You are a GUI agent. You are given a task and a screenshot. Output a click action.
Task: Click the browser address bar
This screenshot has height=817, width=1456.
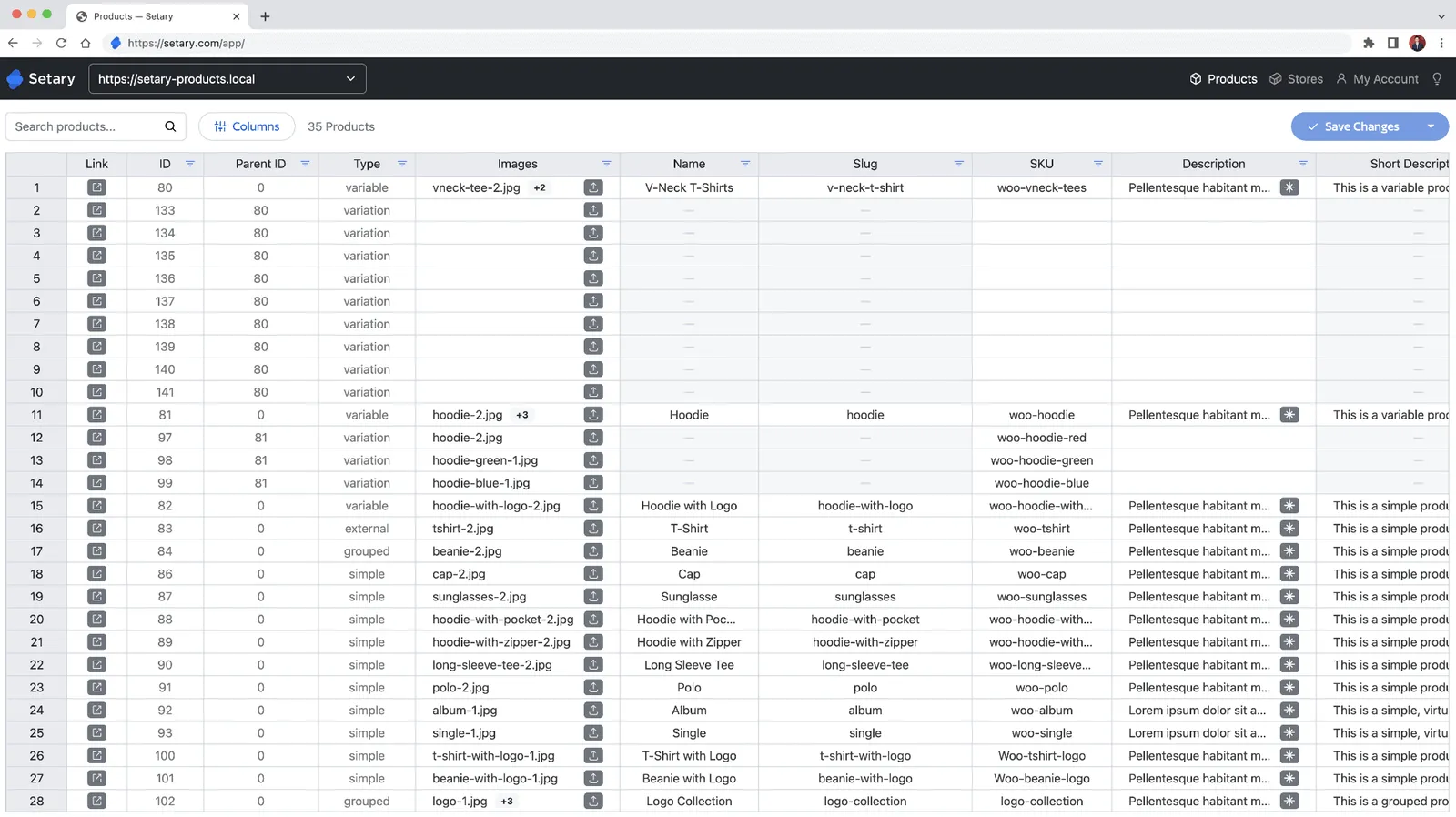728,43
